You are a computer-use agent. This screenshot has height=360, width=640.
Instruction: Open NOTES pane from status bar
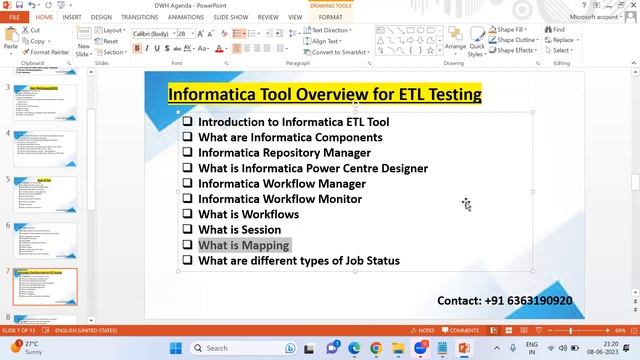[x=422, y=330]
